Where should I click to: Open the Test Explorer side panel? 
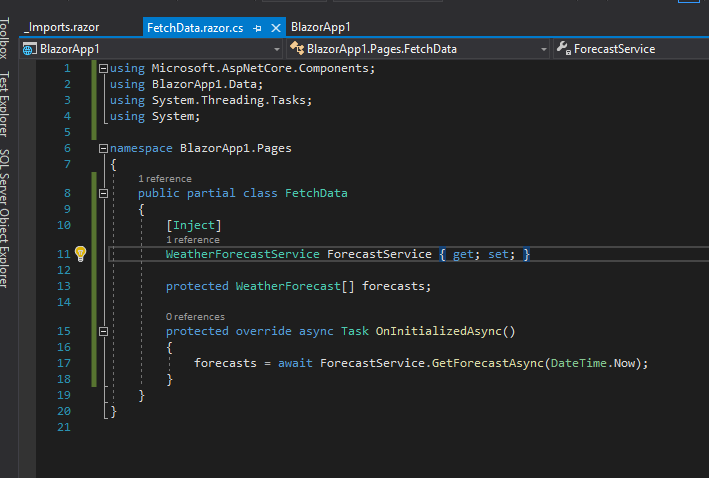pyautogui.click(x=9, y=103)
